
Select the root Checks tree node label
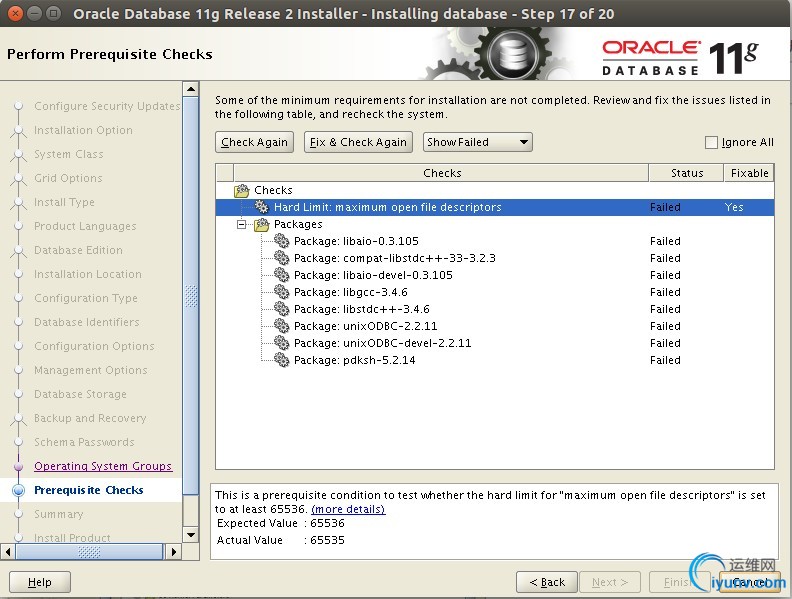pyautogui.click(x=273, y=190)
